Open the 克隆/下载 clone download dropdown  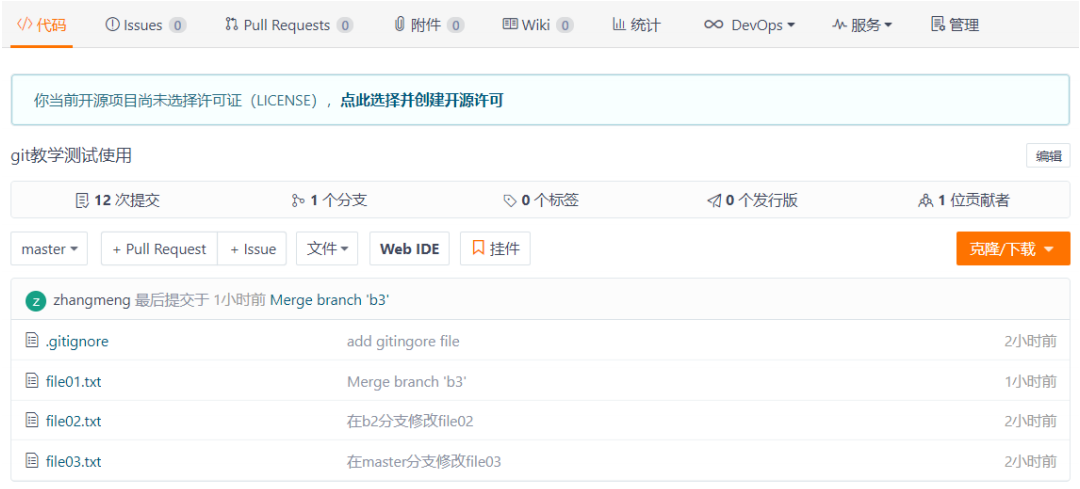pyautogui.click(x=1012, y=249)
